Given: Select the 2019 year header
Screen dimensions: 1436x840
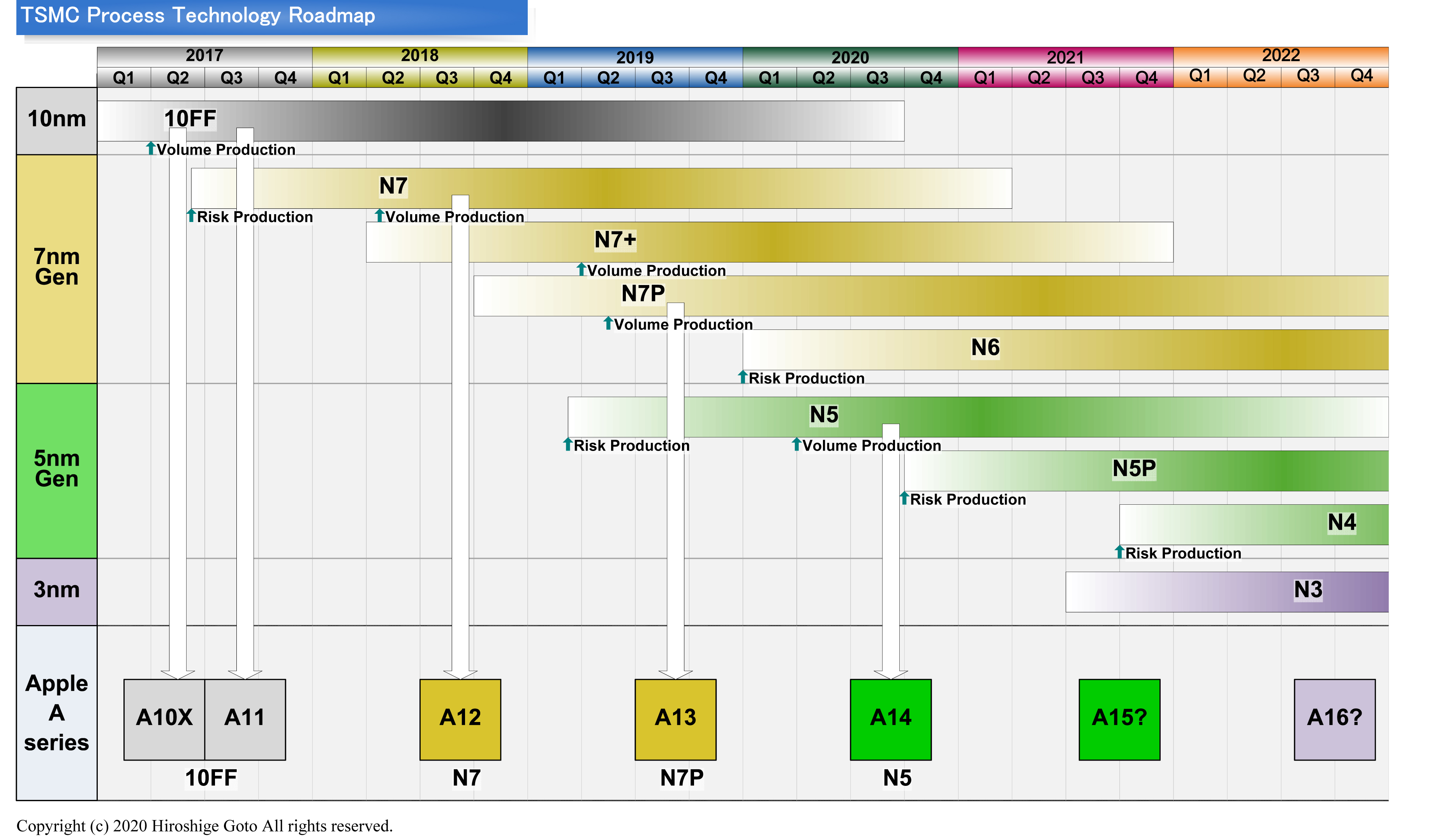Looking at the screenshot, I should (635, 58).
